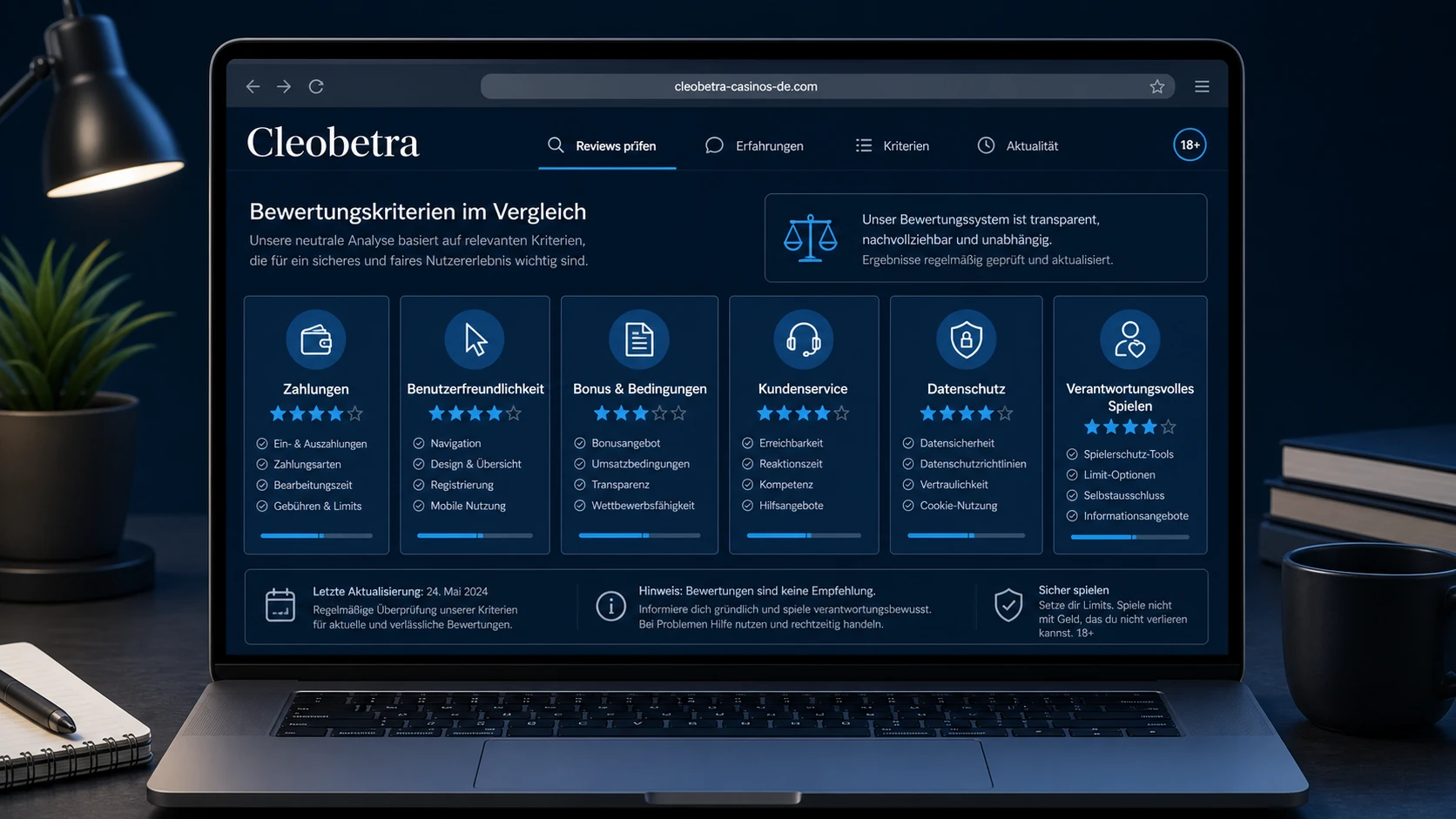Click the check mark beside Ein- & Auszahlungen

tap(262, 444)
